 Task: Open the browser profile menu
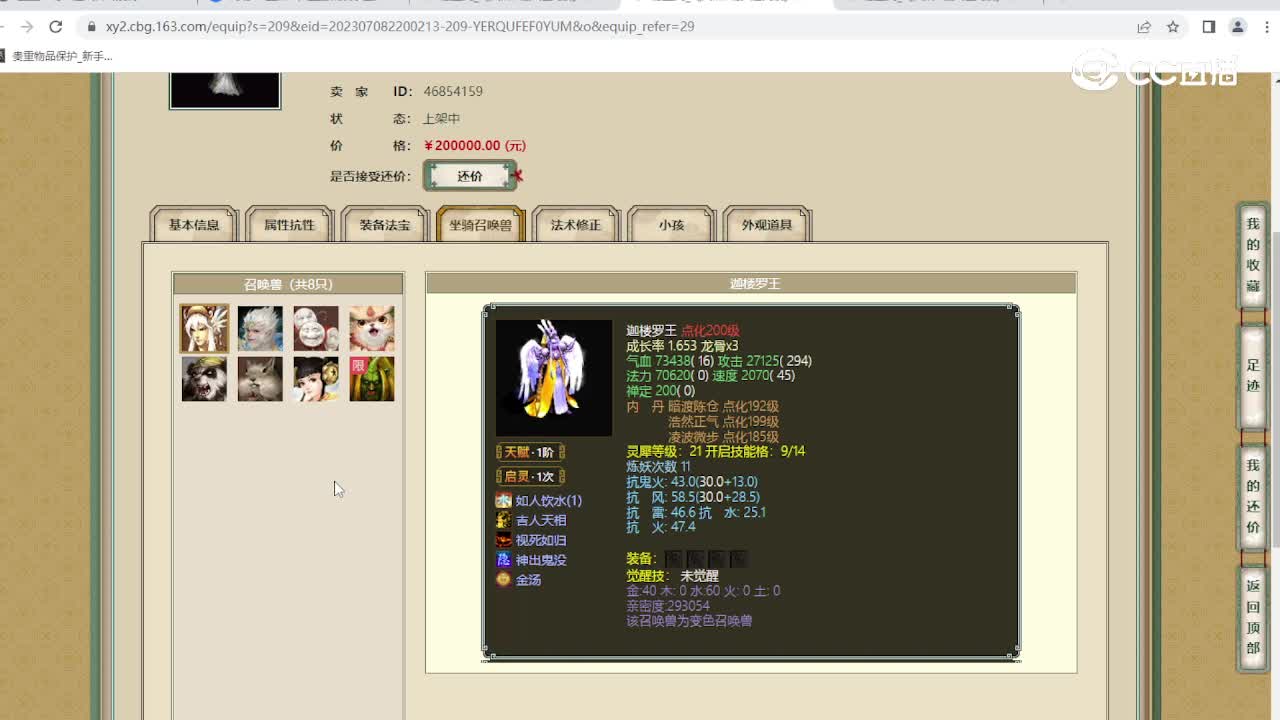1238,27
